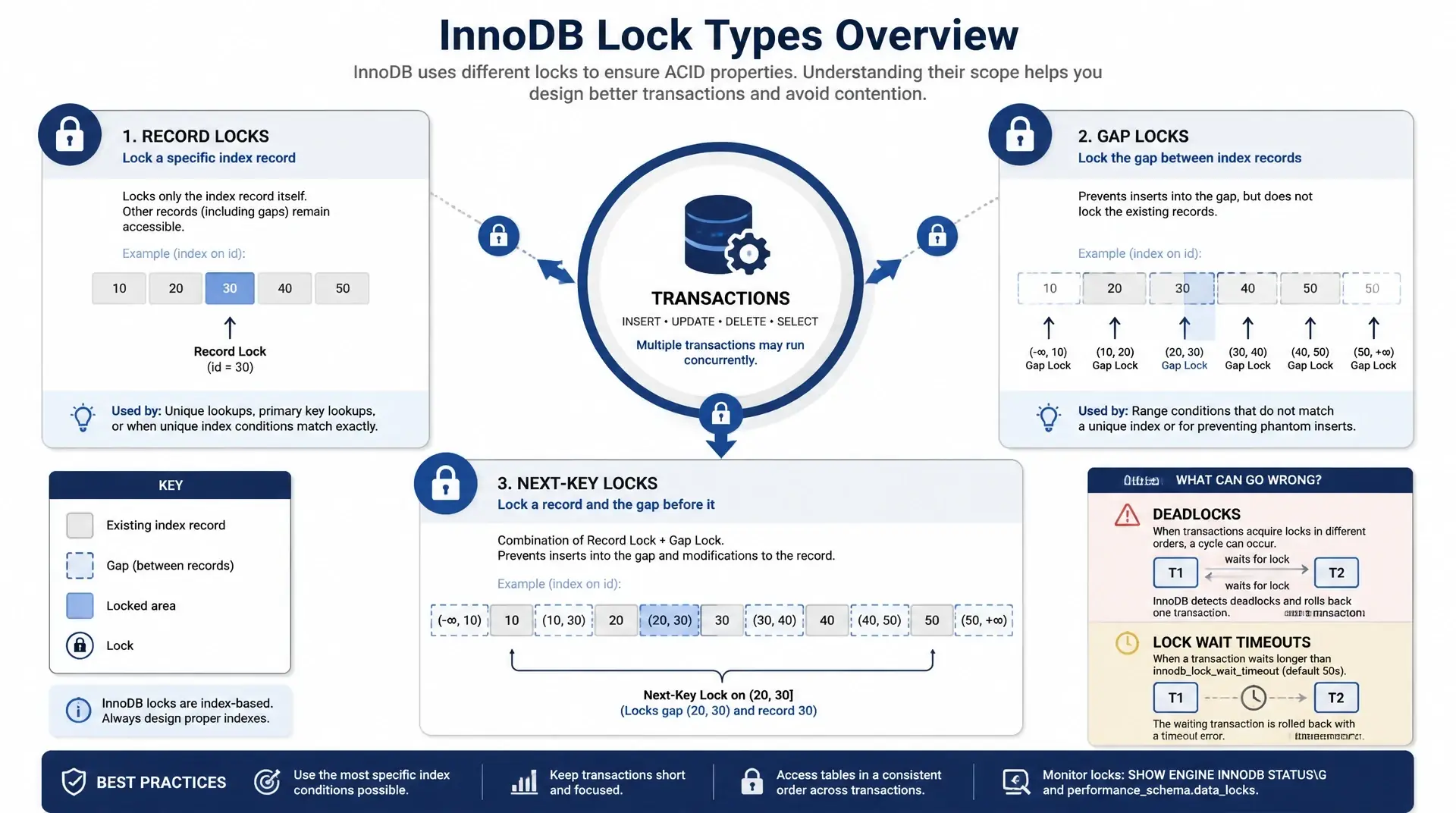This screenshot has width=1456, height=813.
Task: Click the DEADLOCKS heading
Action: [1197, 514]
